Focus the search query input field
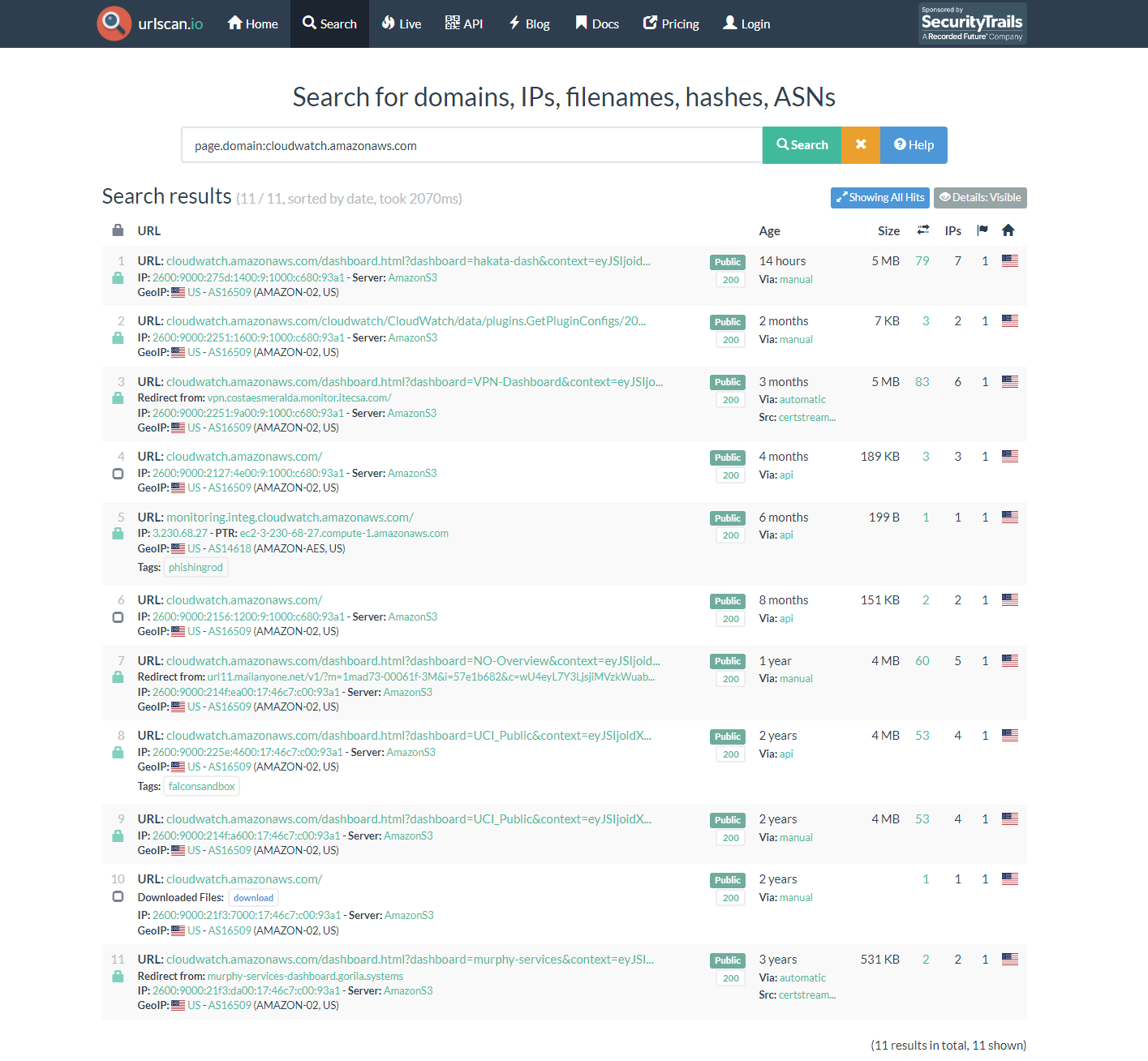Image resolution: width=1148 pixels, height=1061 pixels. click(x=472, y=145)
